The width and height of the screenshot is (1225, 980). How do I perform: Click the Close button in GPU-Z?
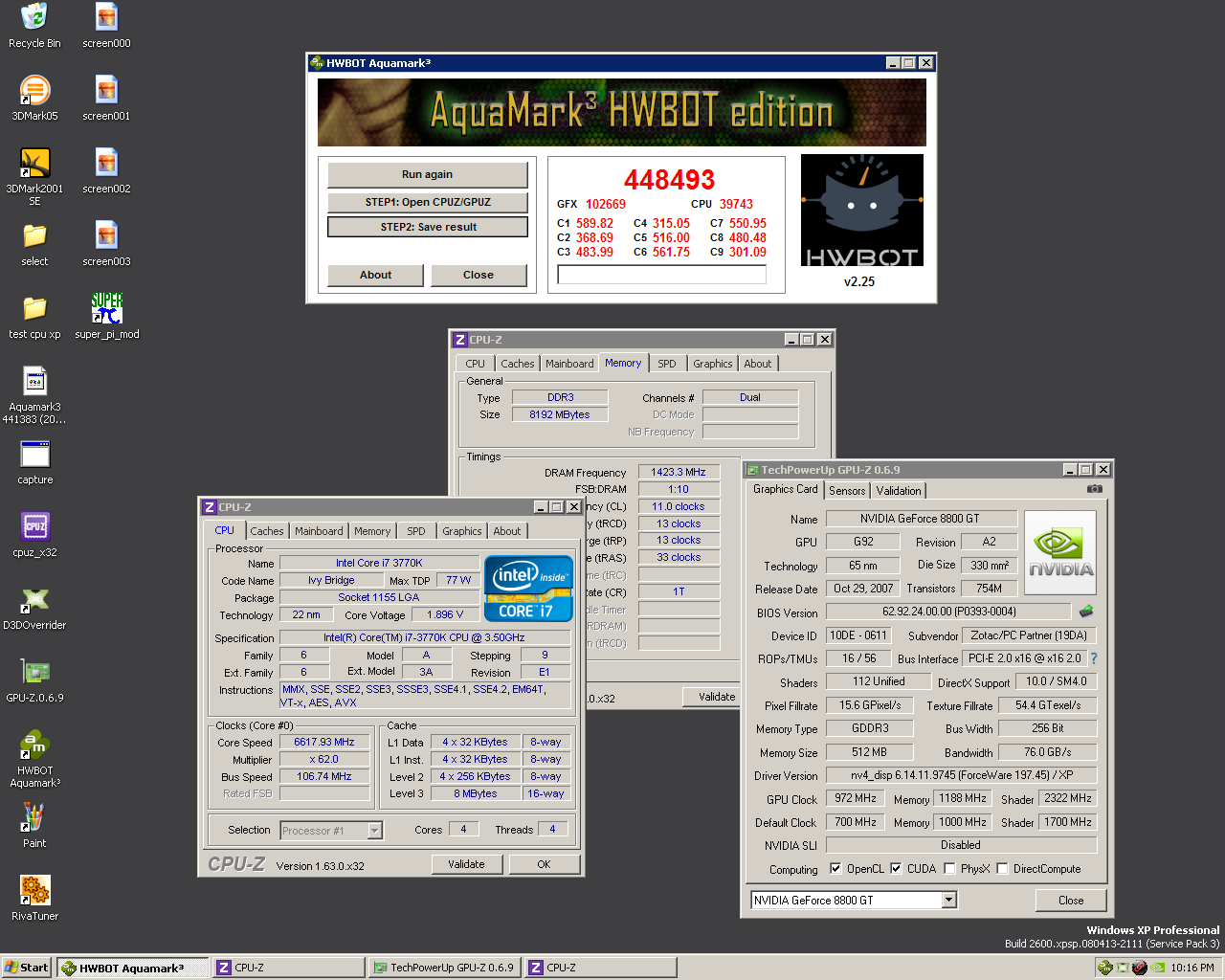click(1071, 901)
